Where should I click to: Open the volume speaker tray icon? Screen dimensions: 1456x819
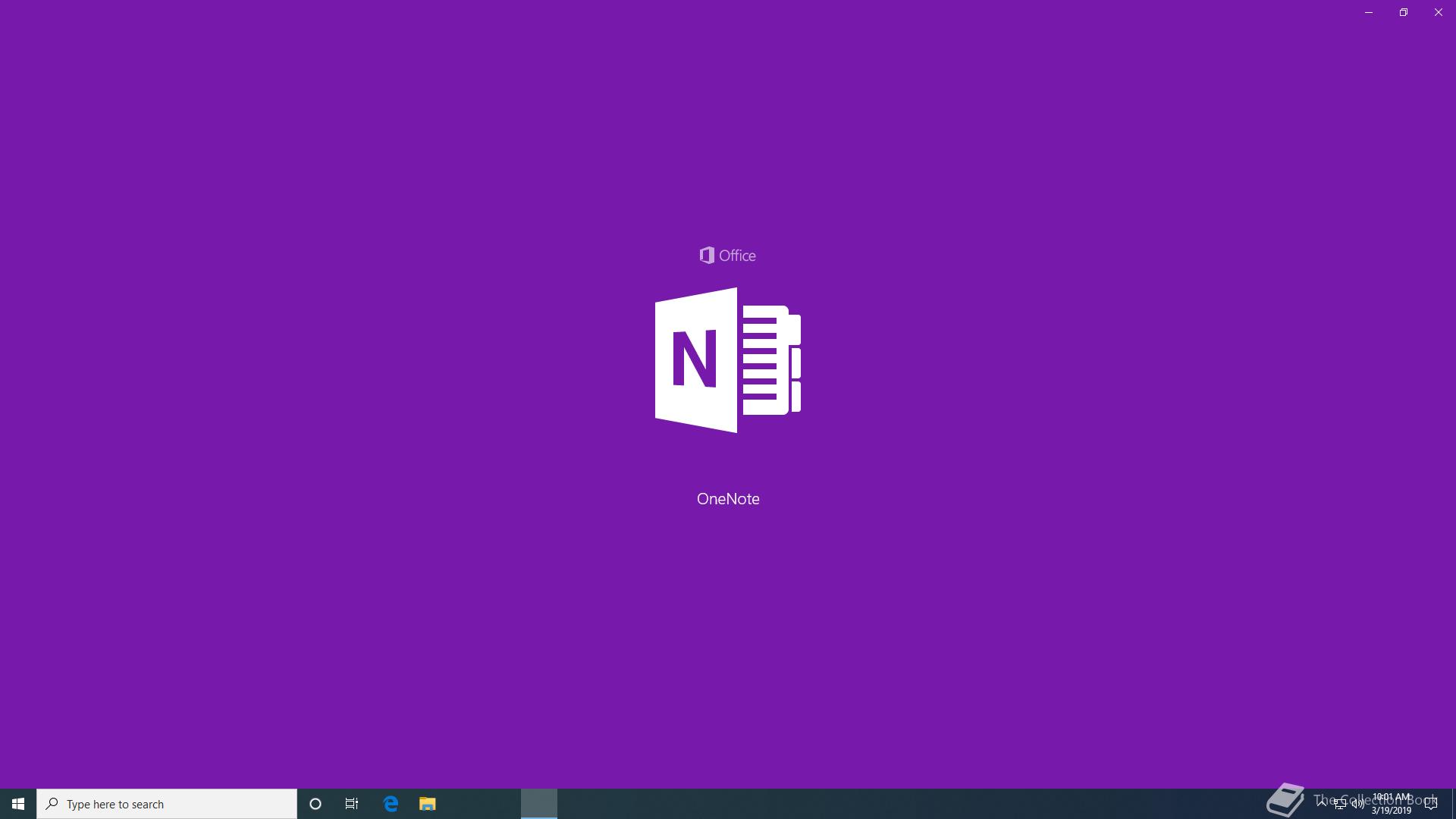(1358, 805)
